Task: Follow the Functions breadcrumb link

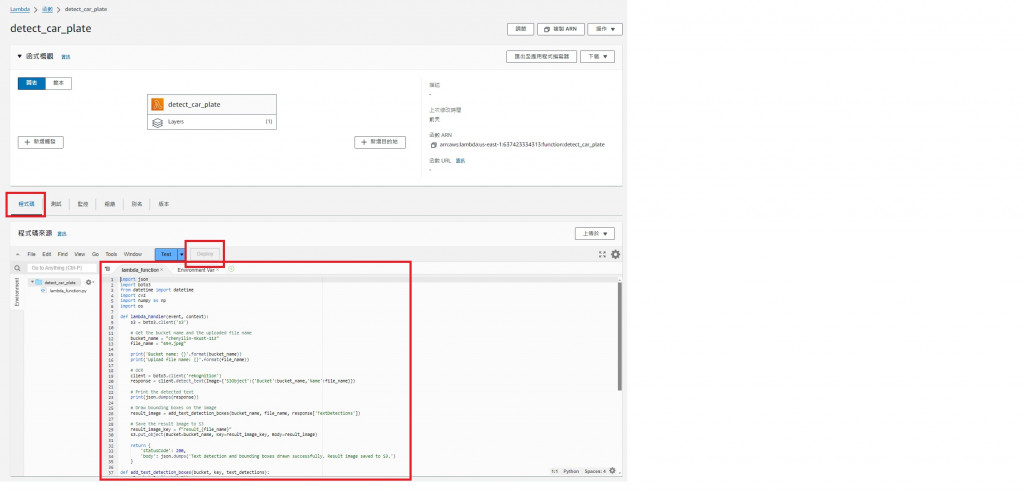Action: (47, 9)
